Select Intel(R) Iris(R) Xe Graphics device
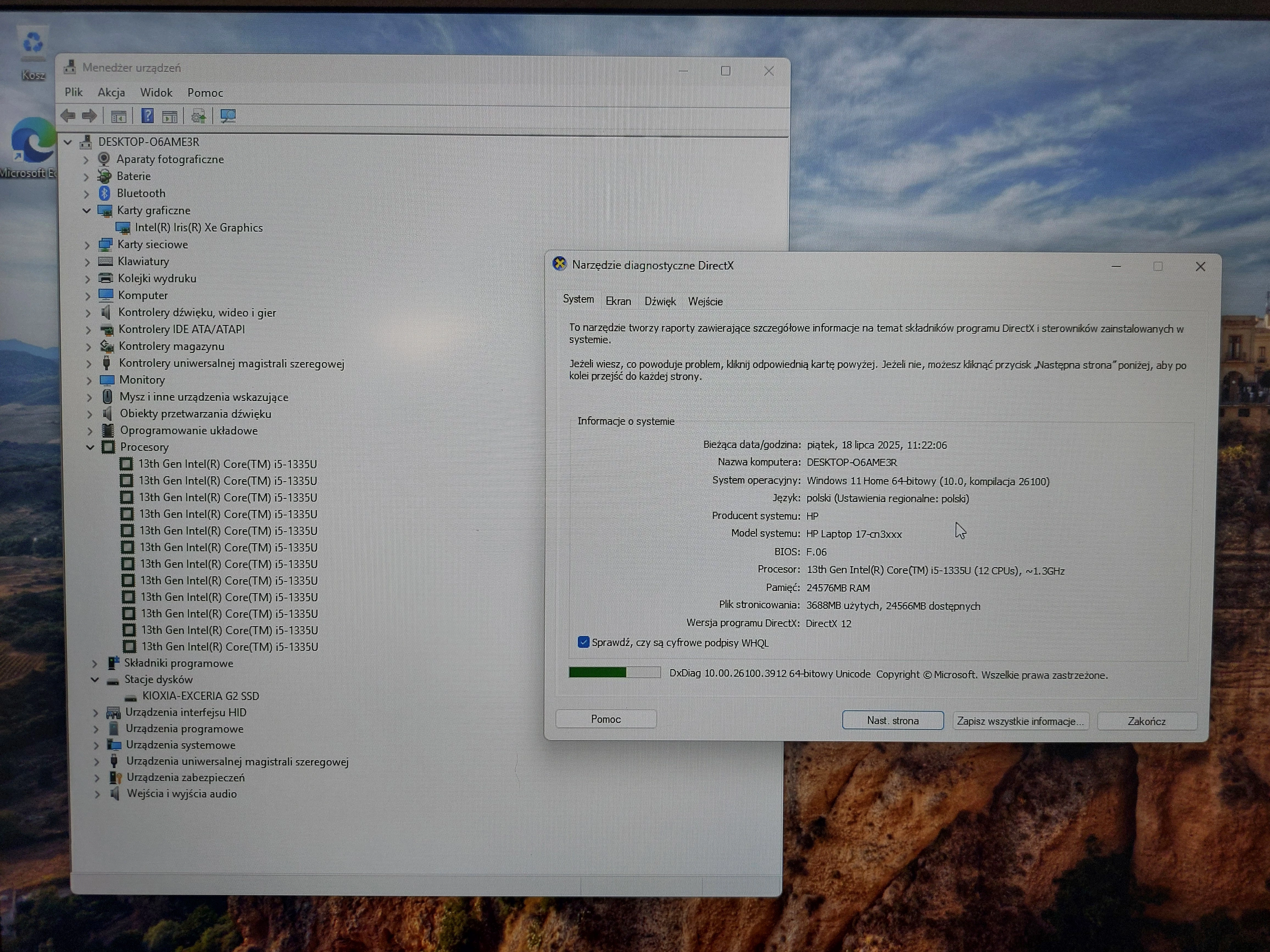The image size is (1270, 952). [199, 228]
